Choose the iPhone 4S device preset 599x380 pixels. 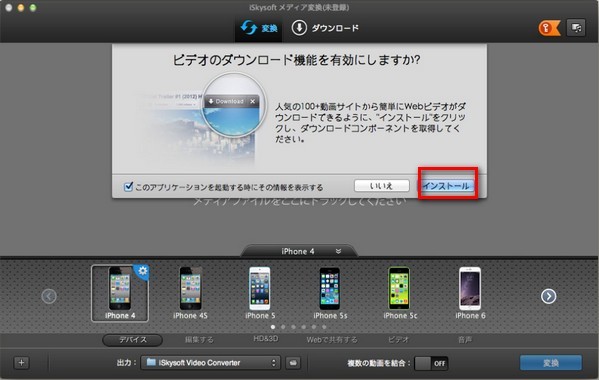click(190, 293)
